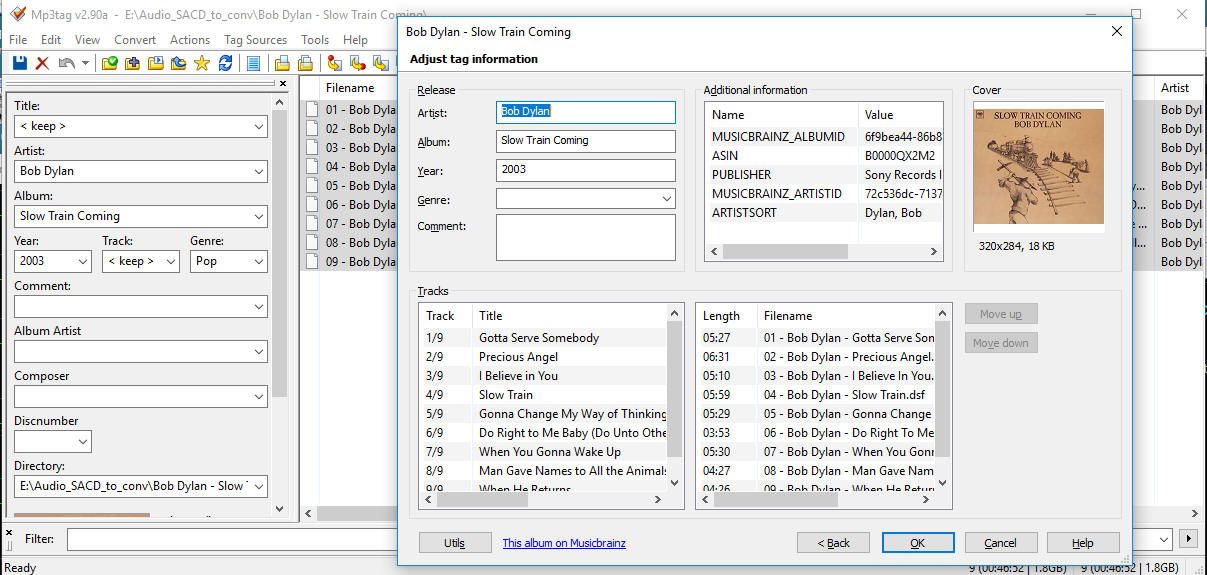Click the add directory folder icon with plus
This screenshot has height=575, width=1207.
133,63
